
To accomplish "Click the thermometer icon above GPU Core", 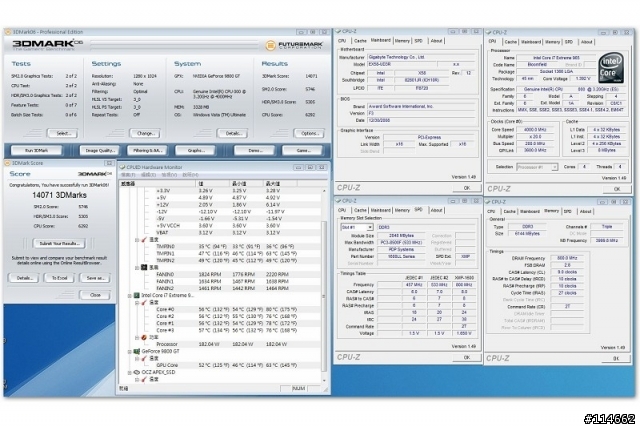I will click(144, 358).
